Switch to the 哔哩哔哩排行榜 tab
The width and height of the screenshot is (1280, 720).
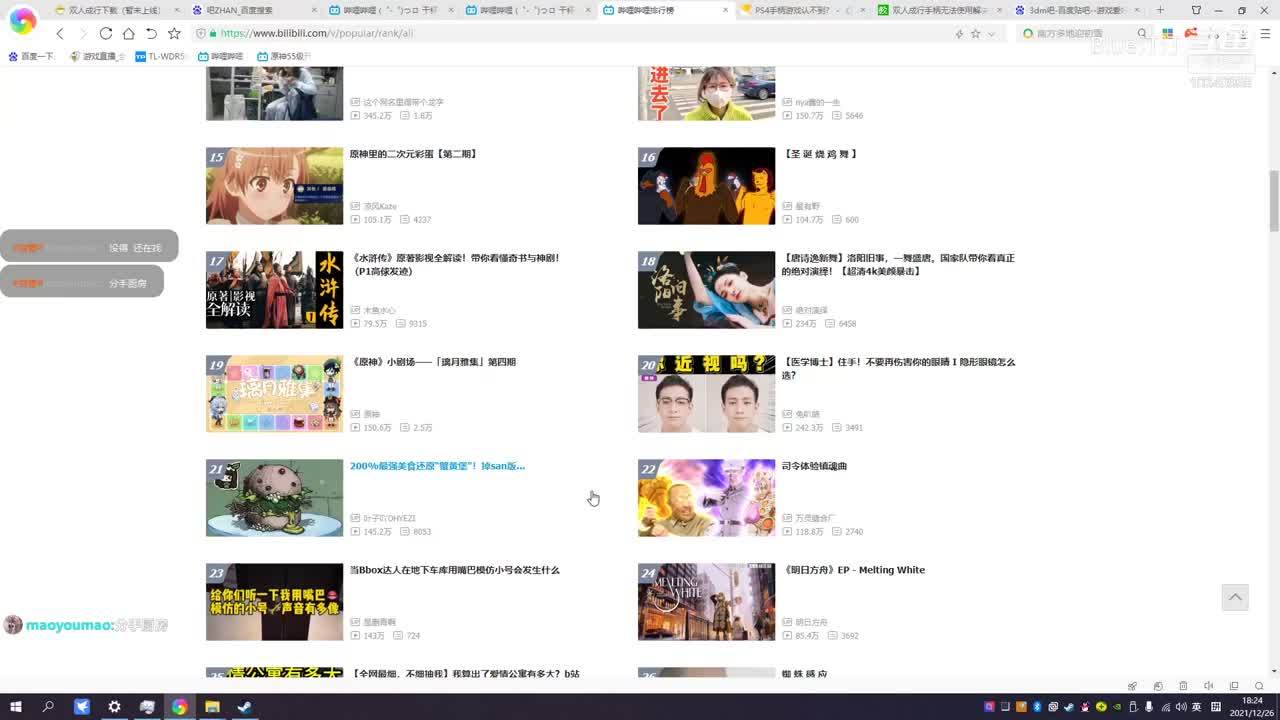point(665,10)
